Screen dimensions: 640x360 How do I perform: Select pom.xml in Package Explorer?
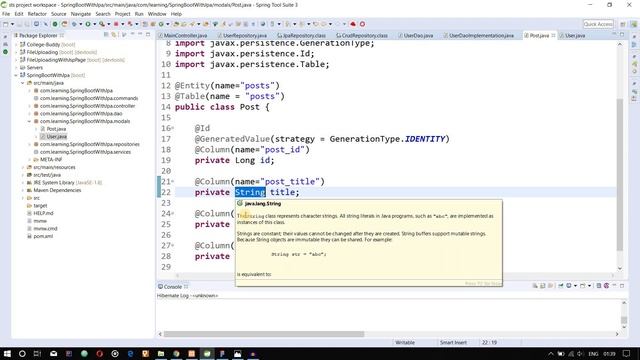[43, 236]
